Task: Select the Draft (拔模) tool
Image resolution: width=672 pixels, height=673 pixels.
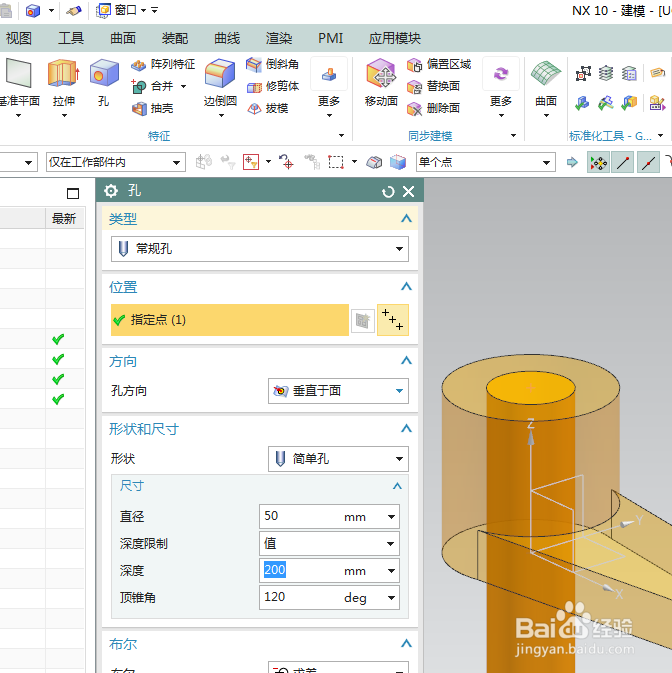Action: click(x=267, y=108)
